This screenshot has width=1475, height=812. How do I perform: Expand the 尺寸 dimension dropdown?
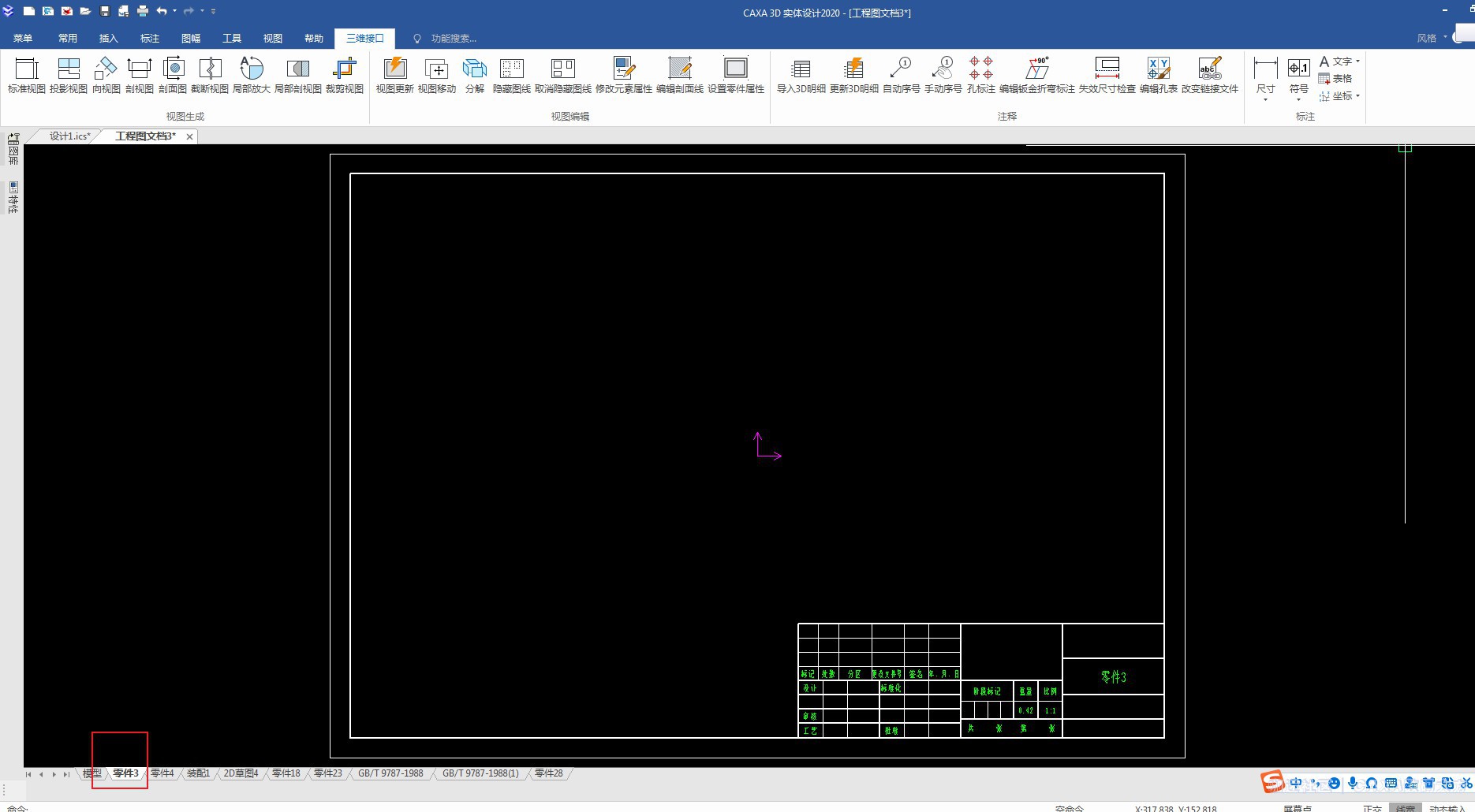point(1265,99)
